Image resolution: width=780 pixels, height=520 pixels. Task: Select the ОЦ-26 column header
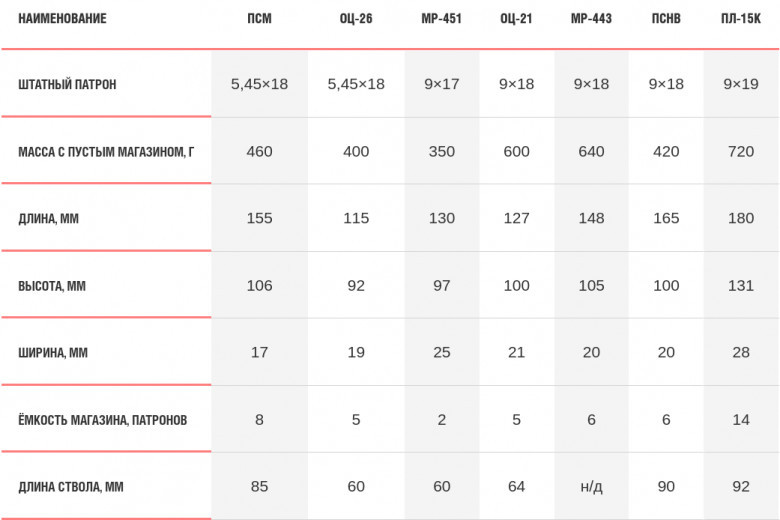pos(356,19)
